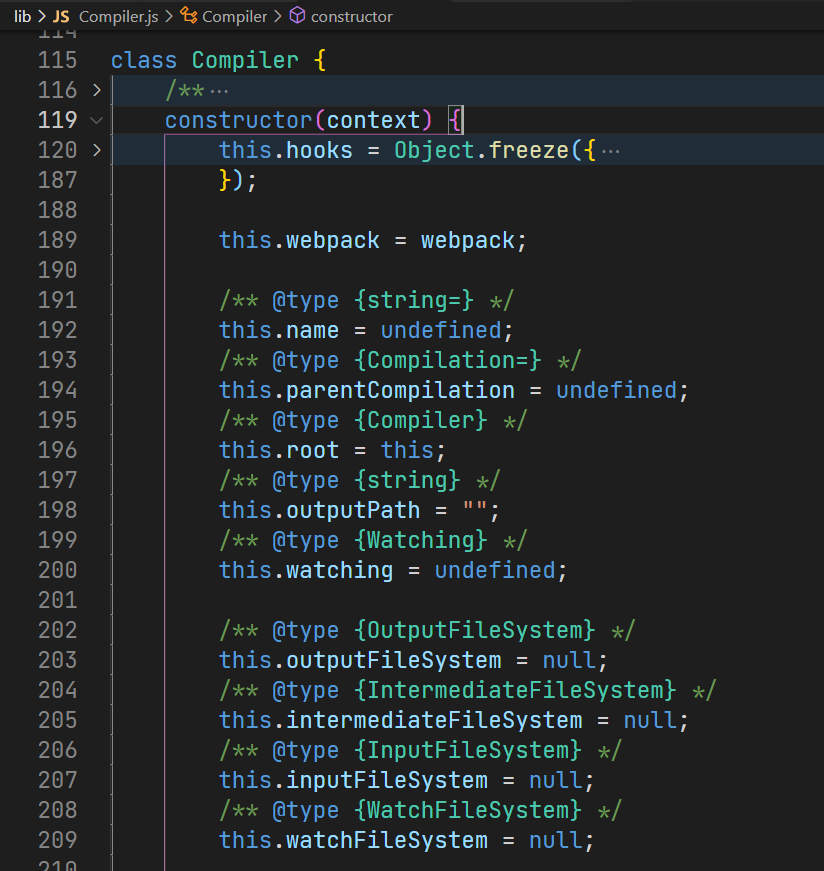Click the 'freeze' method name
Viewport: 824px width, 871px height.
[x=529, y=151]
